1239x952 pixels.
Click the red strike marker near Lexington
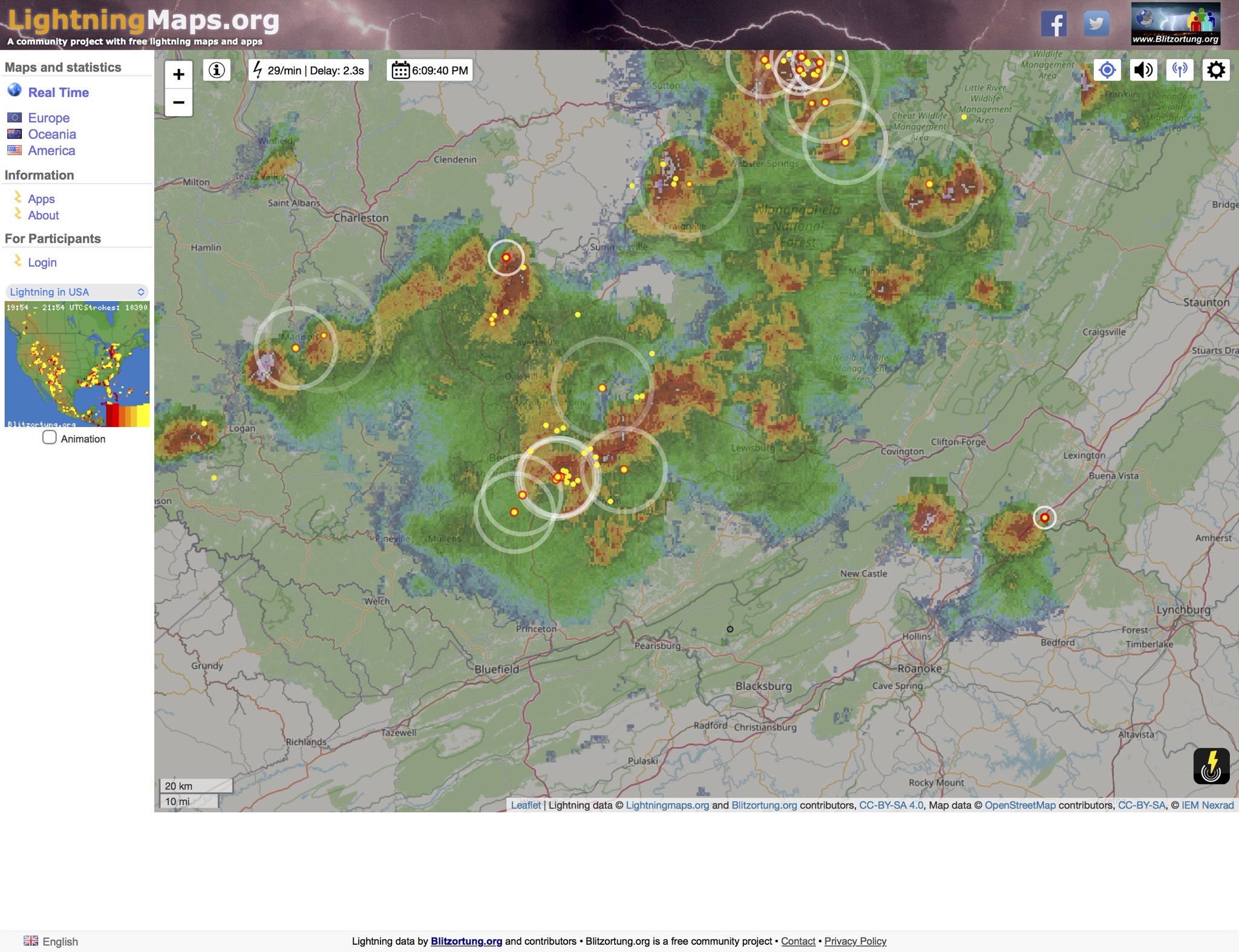[1044, 518]
